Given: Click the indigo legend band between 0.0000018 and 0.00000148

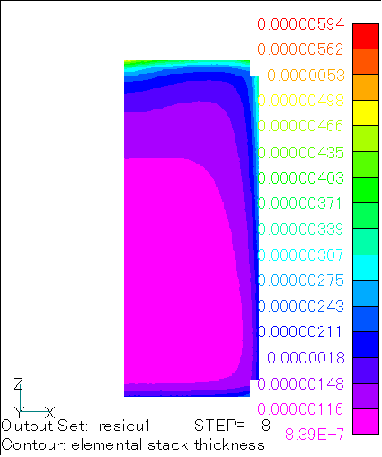Looking at the screenshot, I should click(x=365, y=370).
